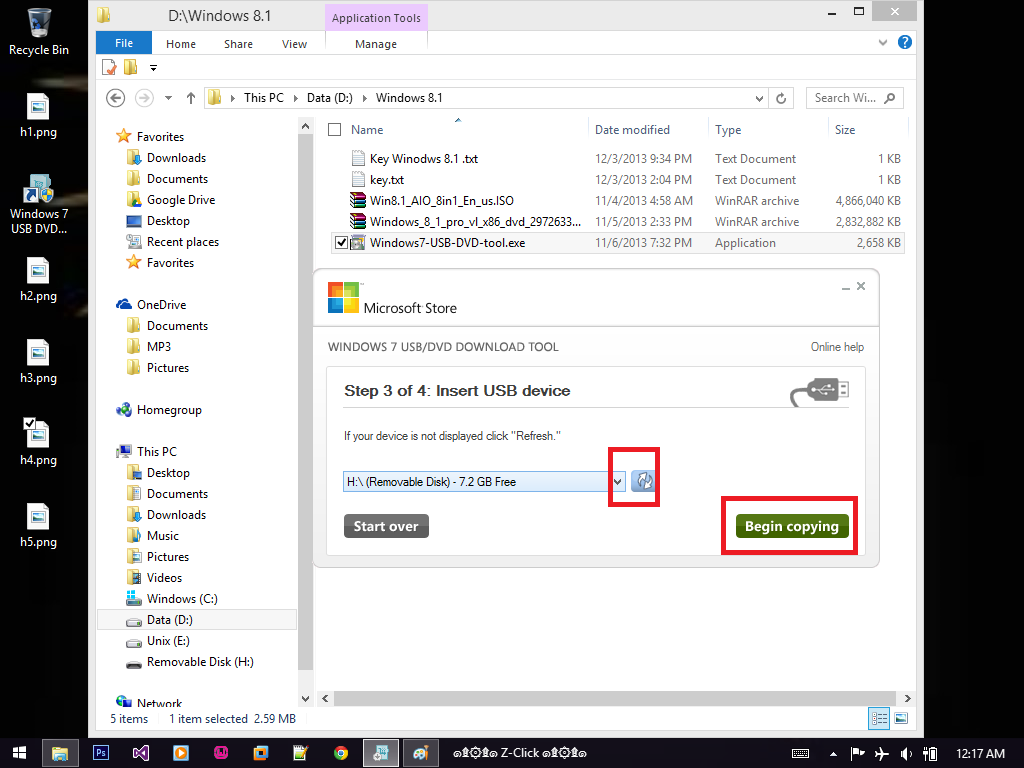Click the Begin copying button
This screenshot has height=768, width=1024.
pyautogui.click(x=792, y=526)
